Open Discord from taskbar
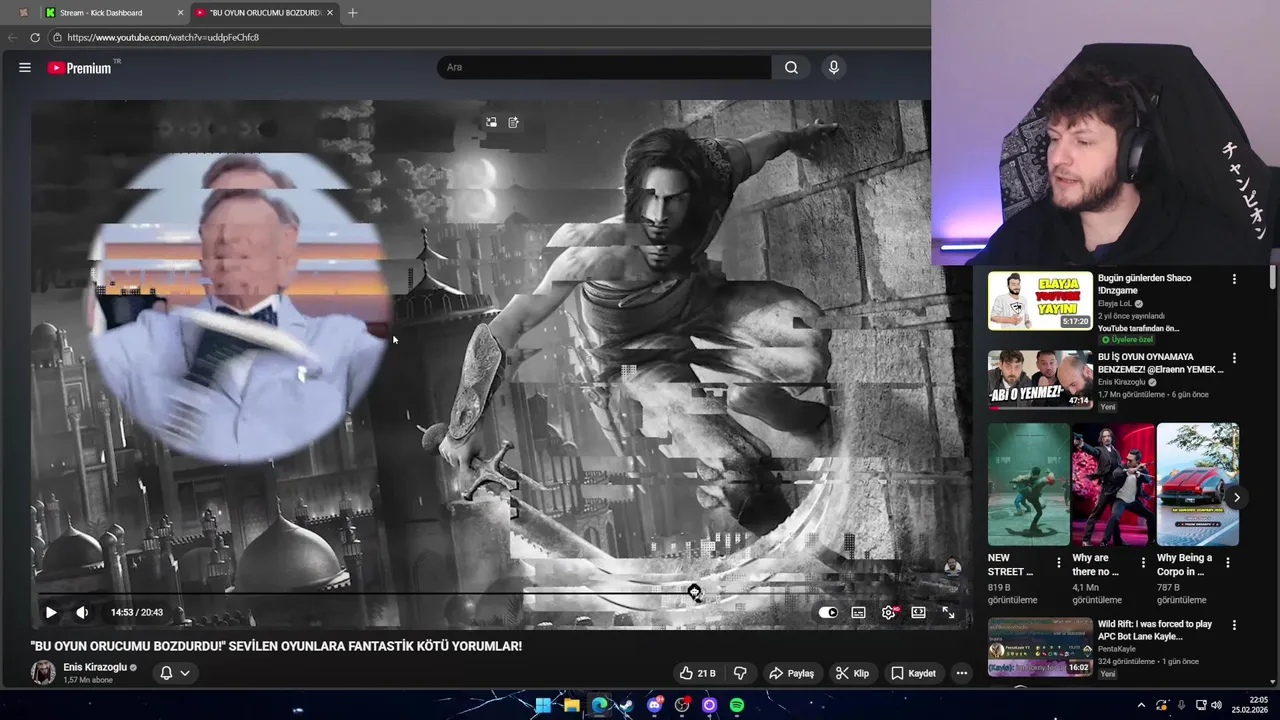The width and height of the screenshot is (1280, 720). (655, 705)
